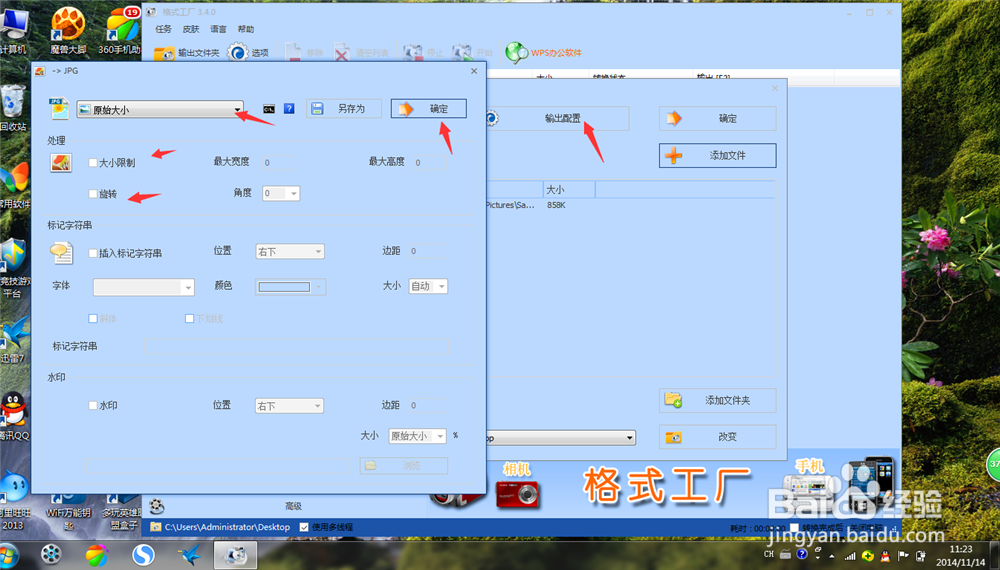This screenshot has width=1000, height=570.
Task: Open the Windows Start button
Action: pos(9,555)
